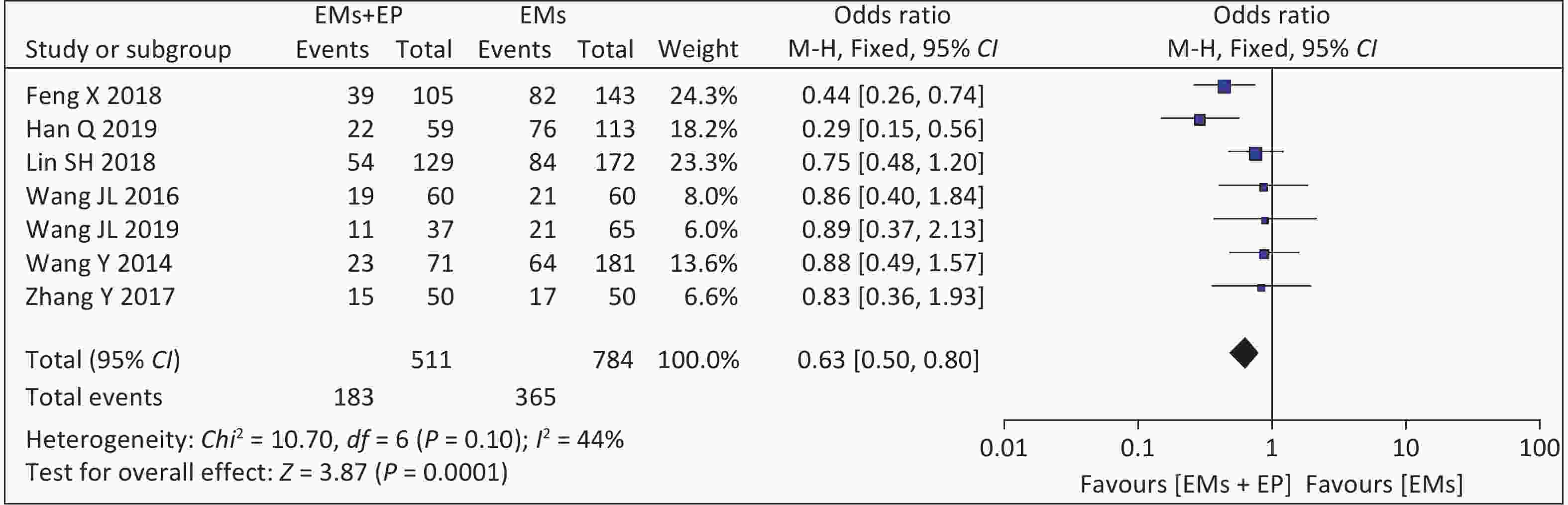This screenshot has width=1568, height=505.
Task: Click the Wang JL 2016 square marker
Action: (x=1264, y=188)
